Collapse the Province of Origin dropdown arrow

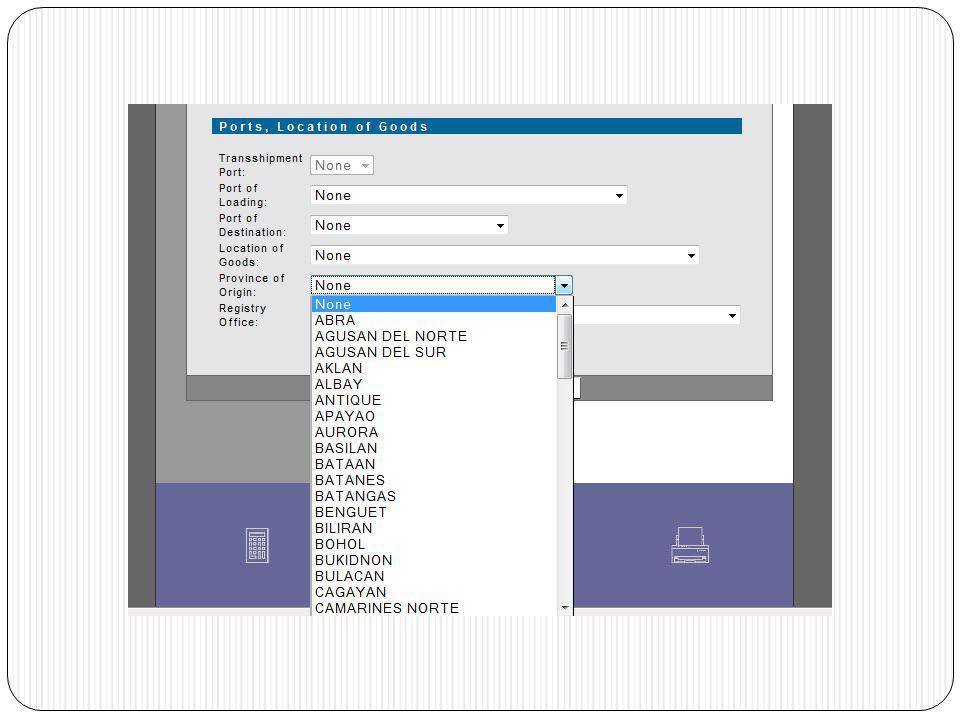(564, 285)
